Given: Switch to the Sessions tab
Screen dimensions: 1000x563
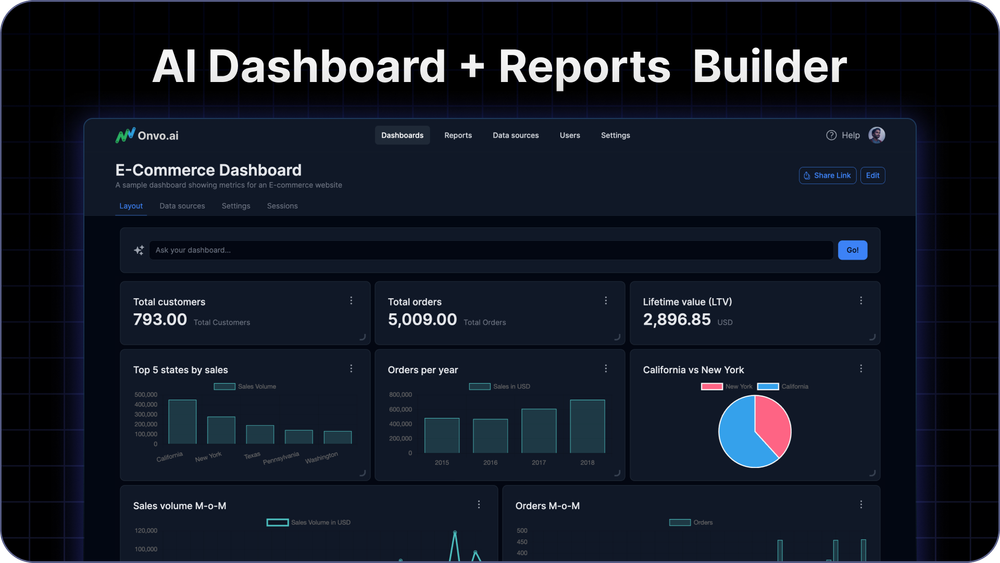Looking at the screenshot, I should pyautogui.click(x=282, y=206).
